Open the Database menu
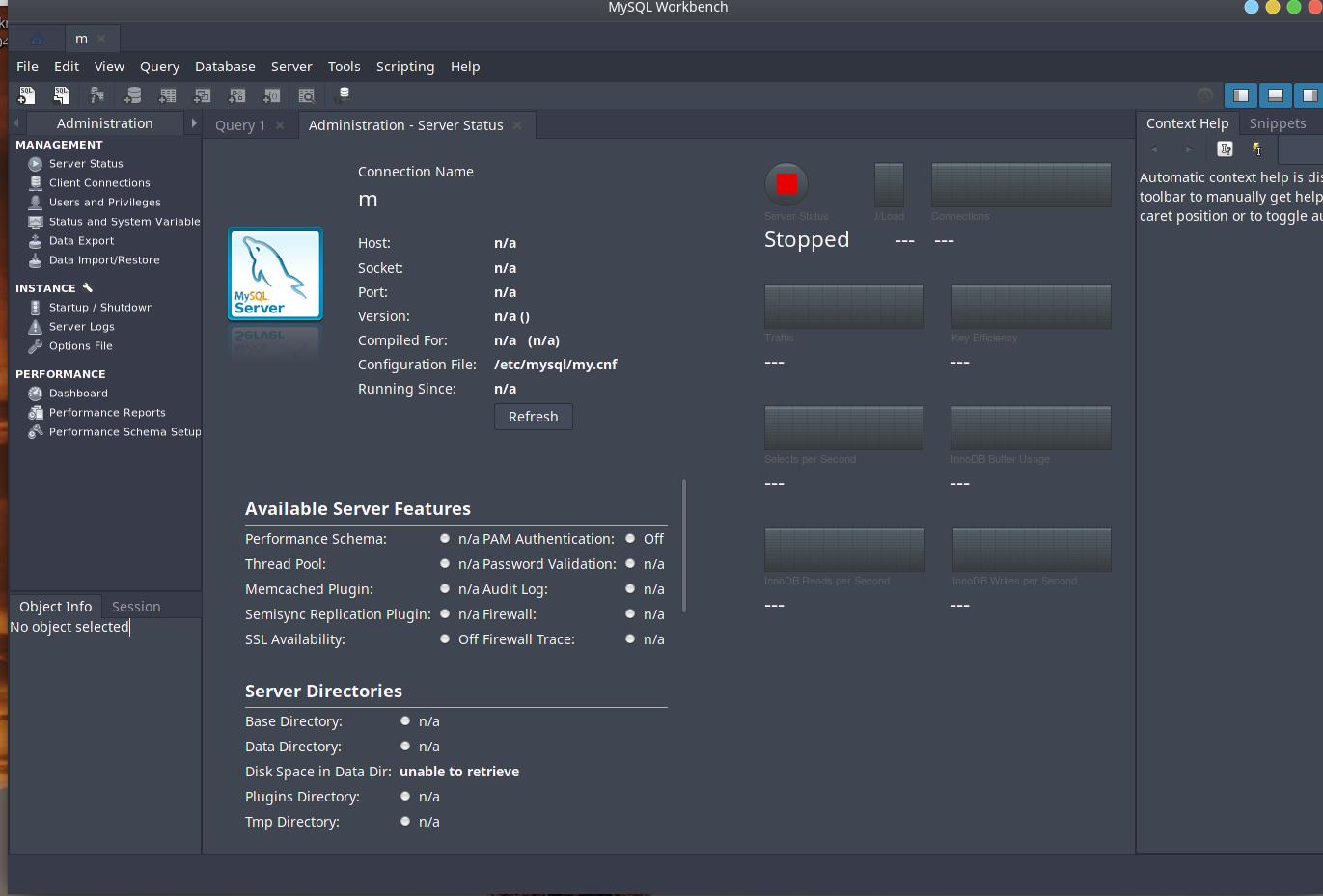 (x=225, y=67)
